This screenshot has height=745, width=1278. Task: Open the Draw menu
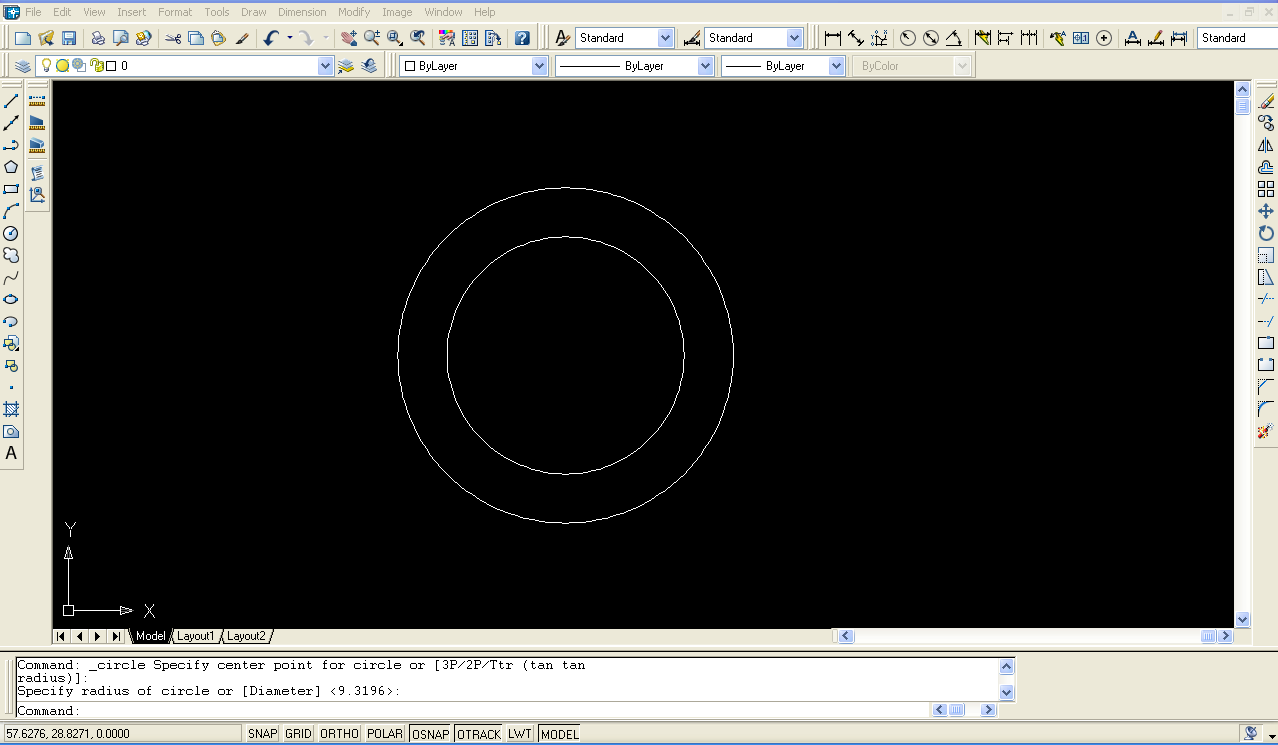click(x=253, y=11)
